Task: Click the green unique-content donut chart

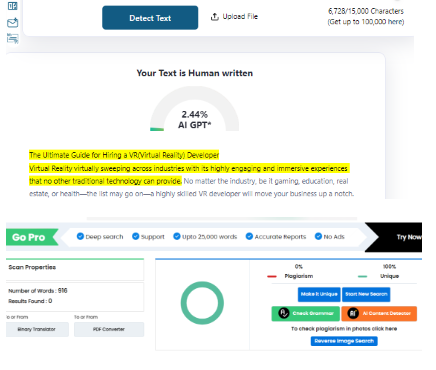Action: (x=202, y=303)
